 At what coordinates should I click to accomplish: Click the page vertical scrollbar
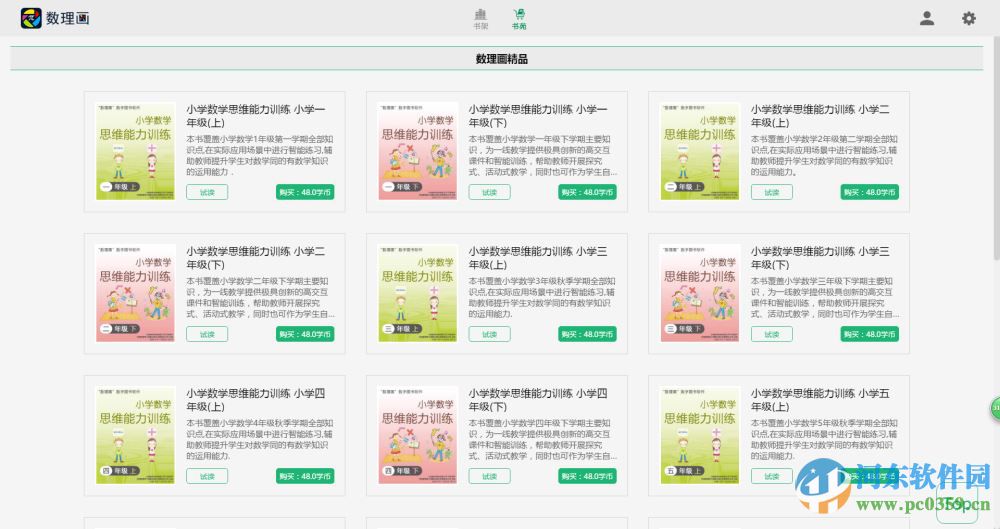tap(997, 148)
